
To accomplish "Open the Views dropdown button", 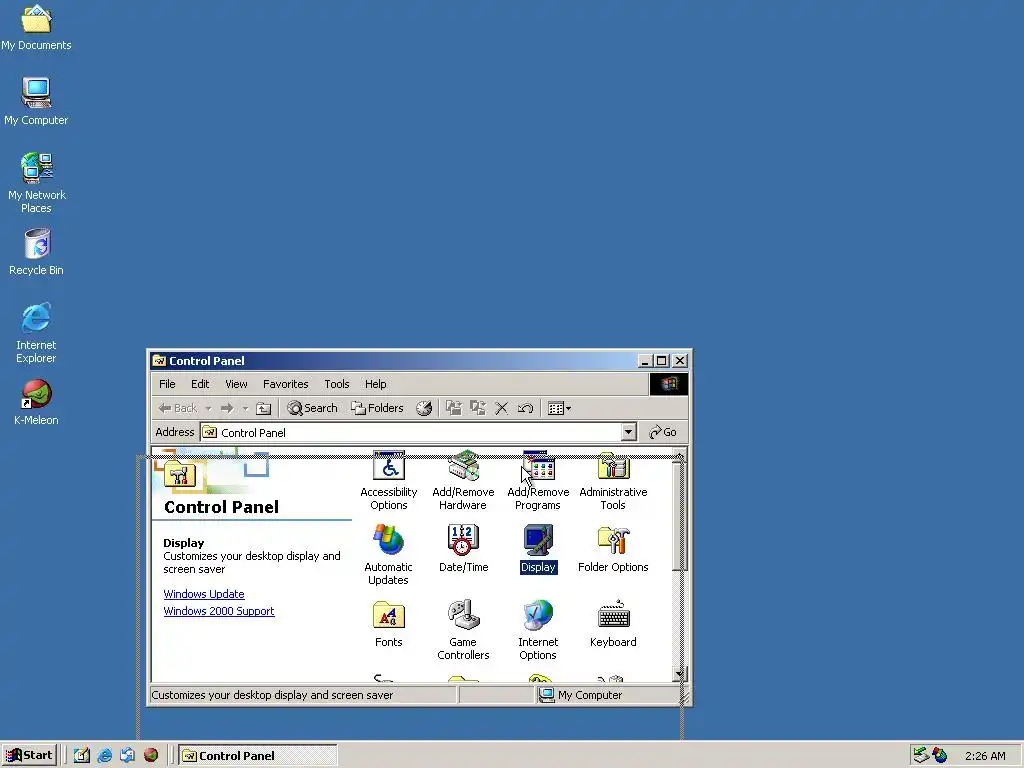I will tap(560, 408).
